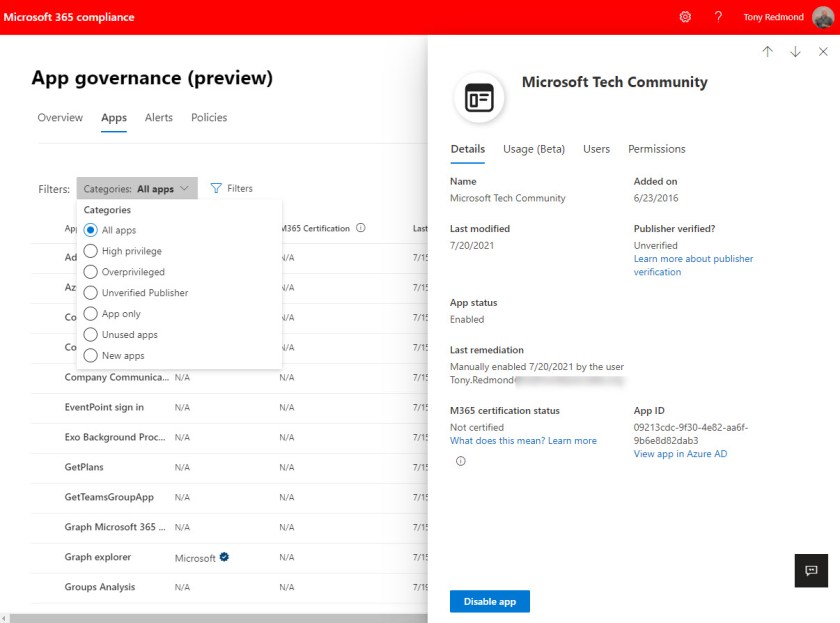Select the All apps radio button
Screen dimensions: 840x623
[91, 230]
